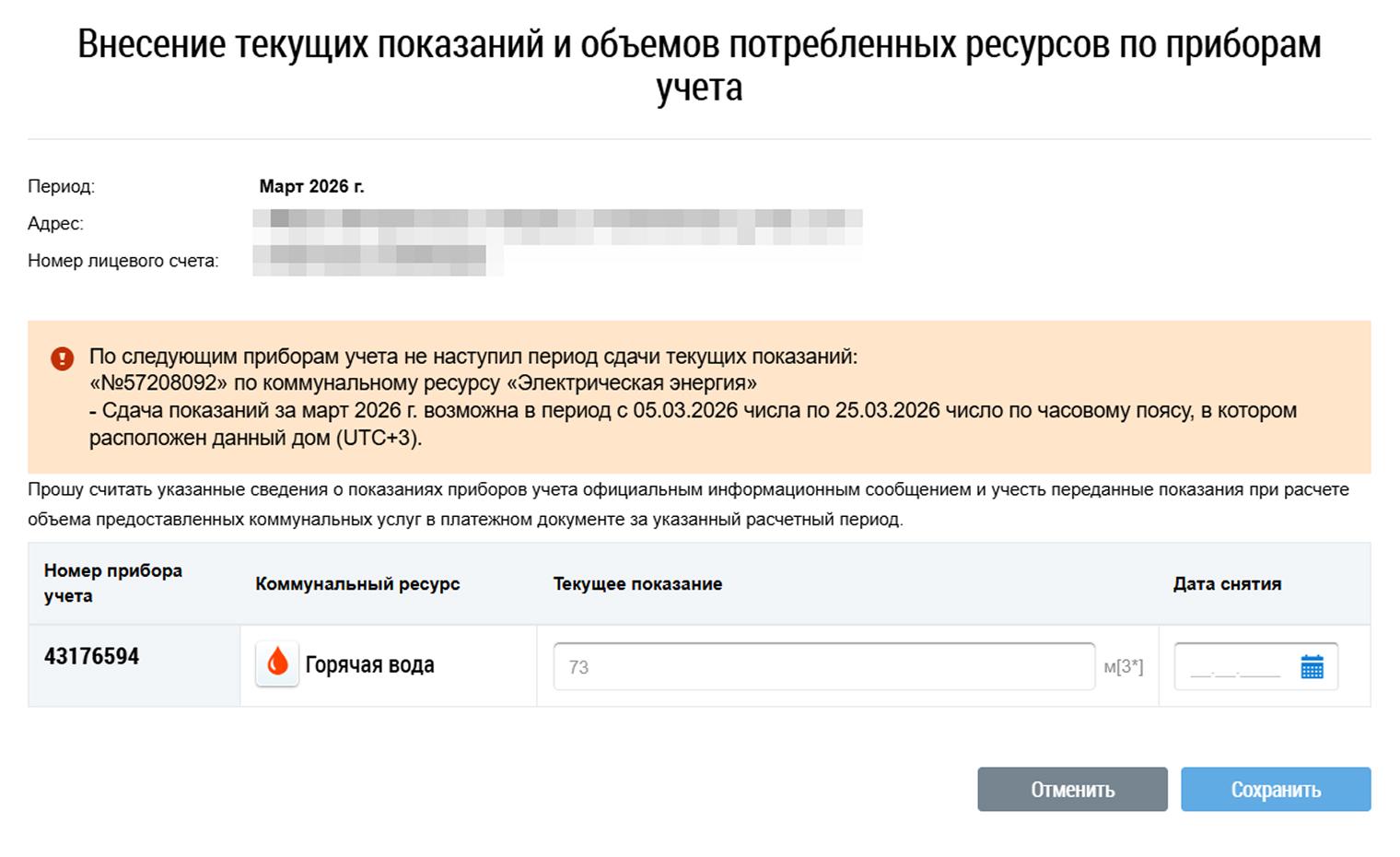Select meter number 43176594 cell

(x=92, y=657)
